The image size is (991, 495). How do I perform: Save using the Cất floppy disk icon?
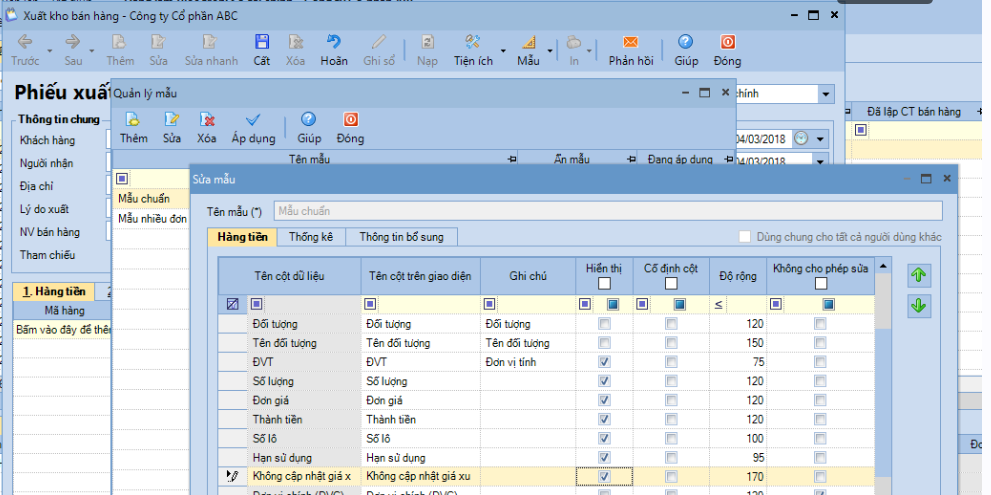[262, 42]
